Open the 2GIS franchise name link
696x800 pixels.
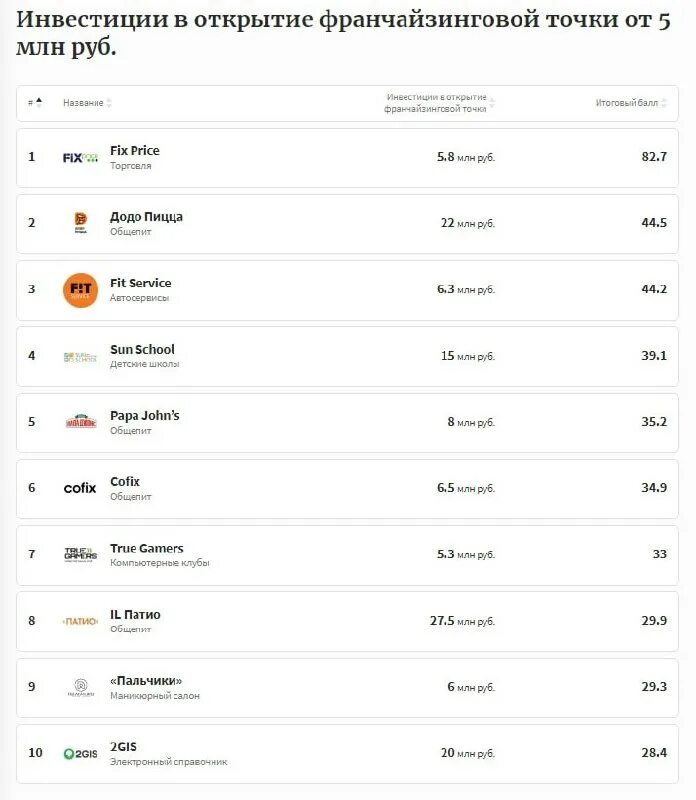click(x=123, y=747)
